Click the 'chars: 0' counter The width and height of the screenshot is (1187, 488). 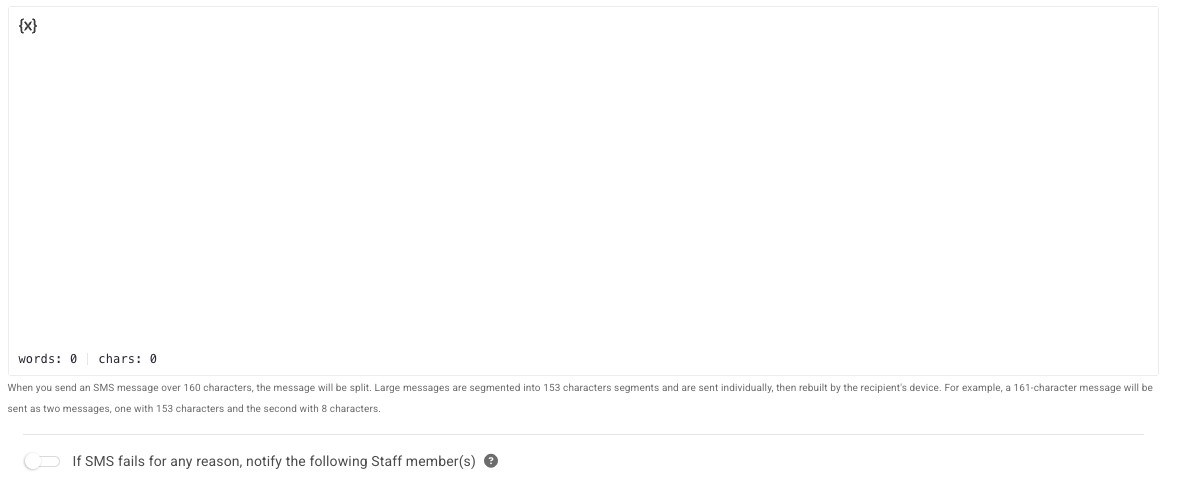(x=127, y=359)
